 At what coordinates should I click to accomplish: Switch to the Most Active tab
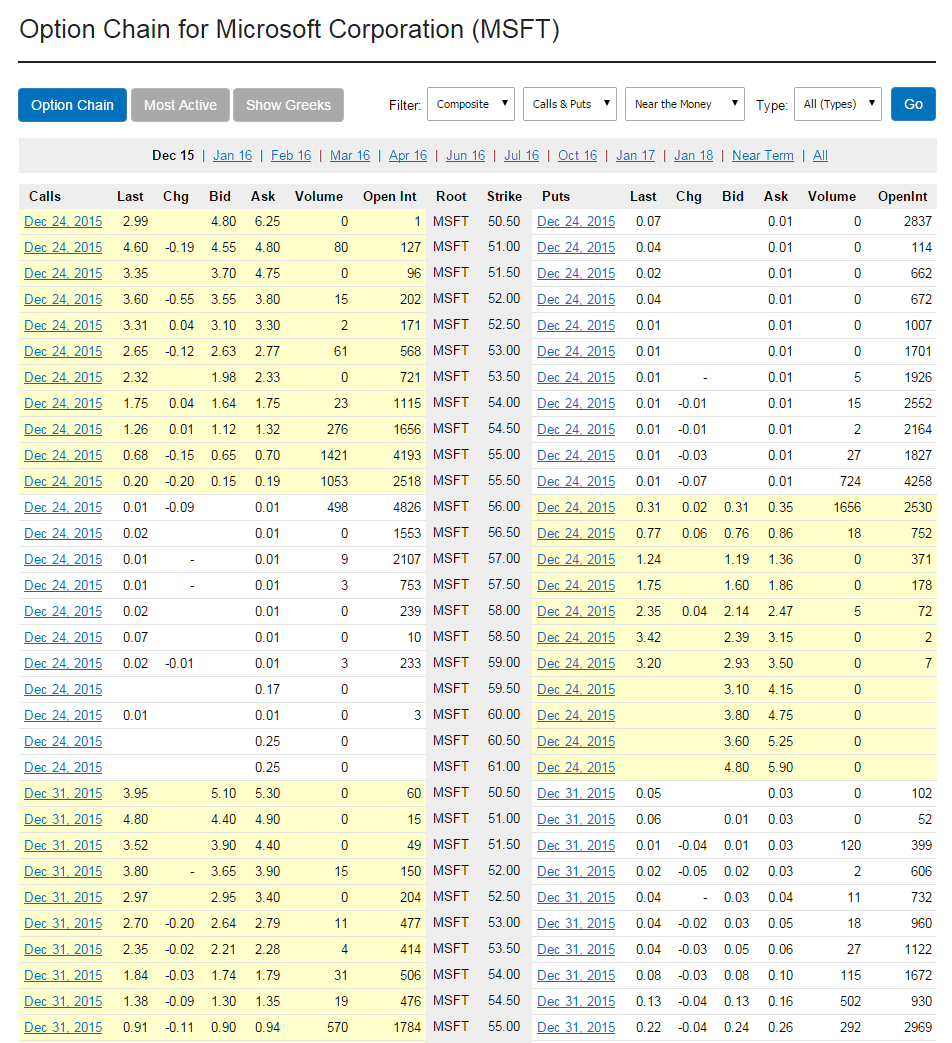(180, 105)
